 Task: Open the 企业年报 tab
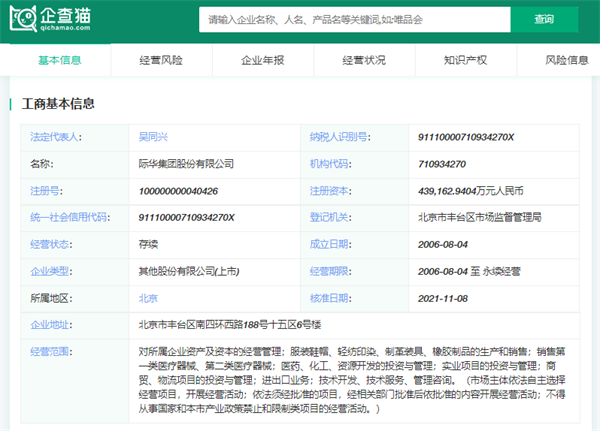pos(262,60)
